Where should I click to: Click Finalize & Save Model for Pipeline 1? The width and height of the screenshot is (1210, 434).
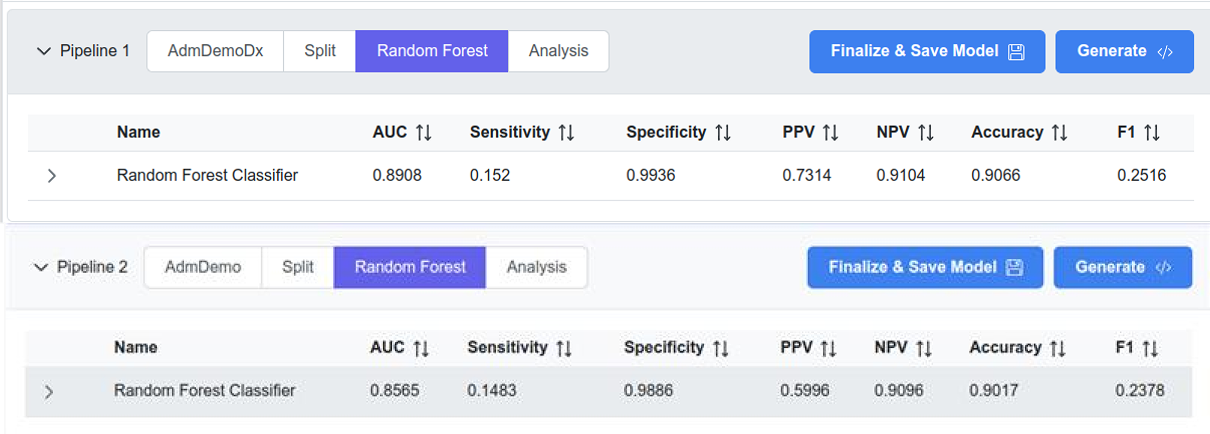926,51
